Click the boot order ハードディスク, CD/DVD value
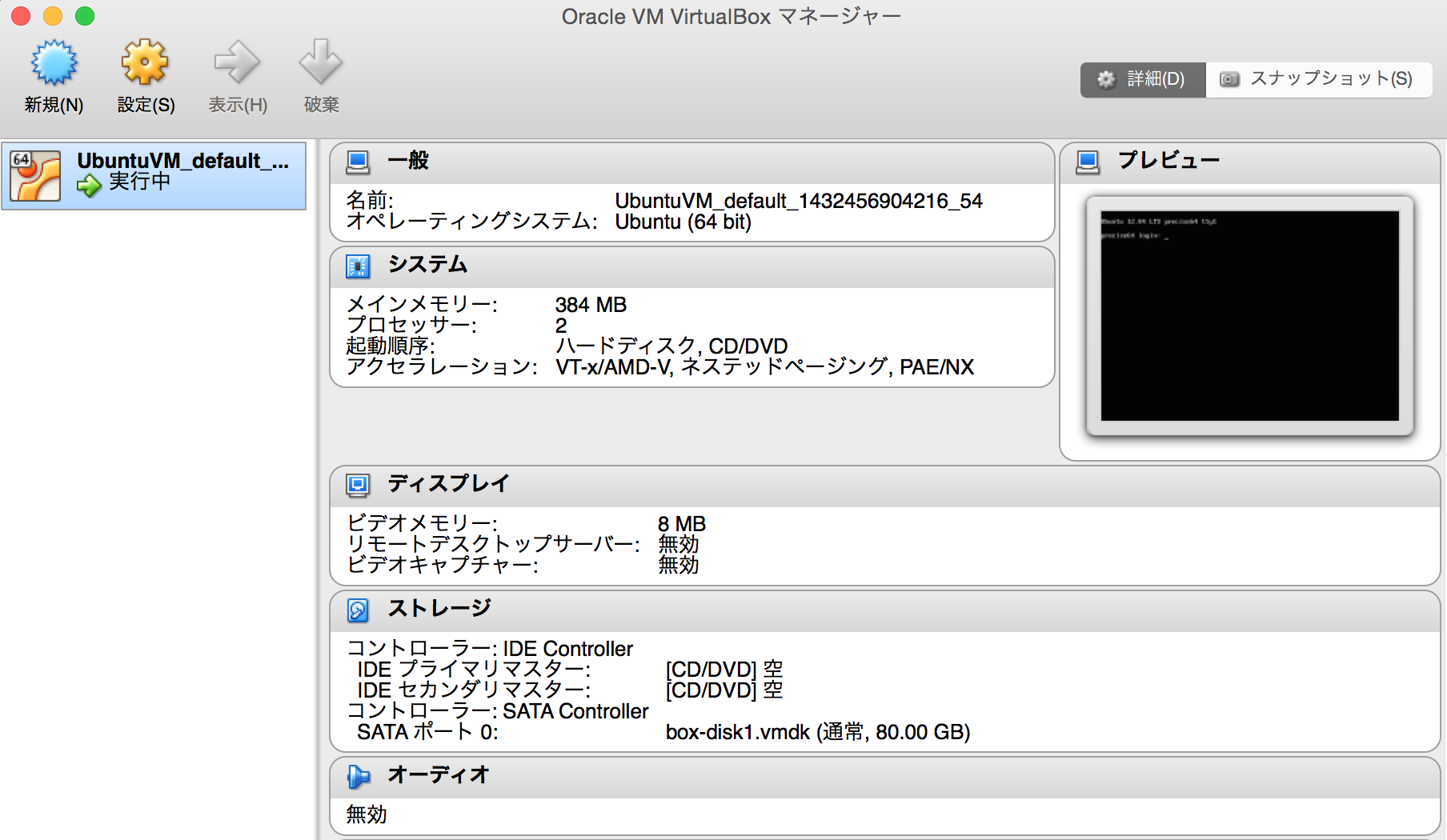 click(x=671, y=346)
